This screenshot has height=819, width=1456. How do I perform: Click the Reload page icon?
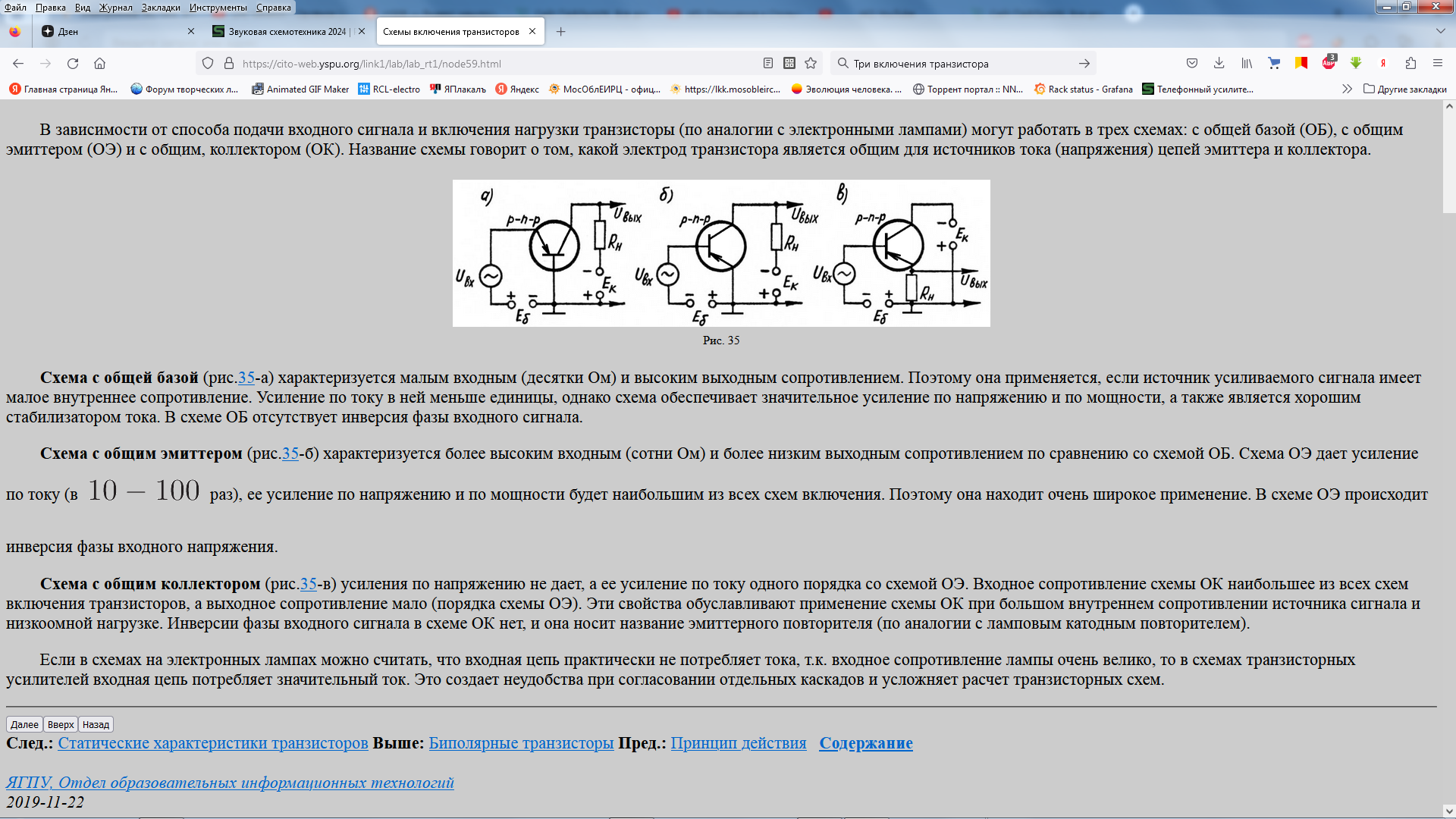tap(73, 64)
